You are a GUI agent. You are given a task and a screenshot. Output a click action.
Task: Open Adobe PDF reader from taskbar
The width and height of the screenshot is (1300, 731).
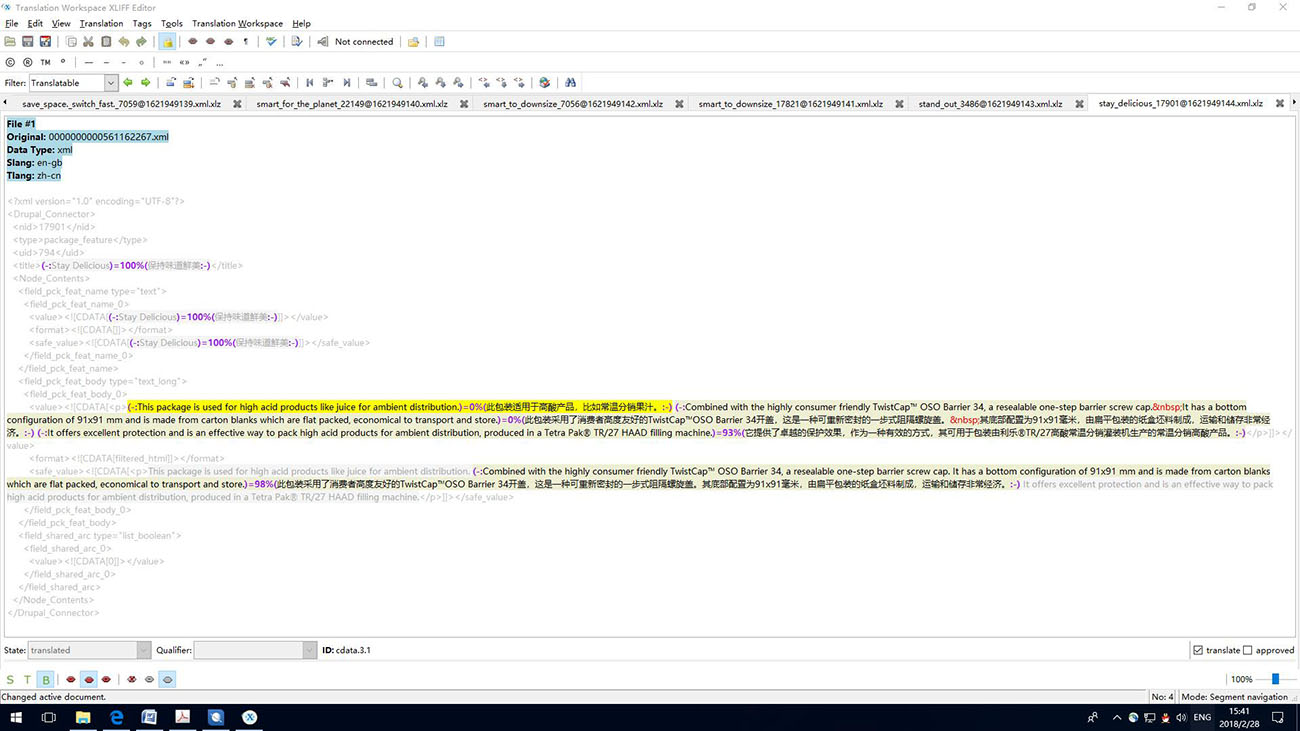click(x=182, y=717)
